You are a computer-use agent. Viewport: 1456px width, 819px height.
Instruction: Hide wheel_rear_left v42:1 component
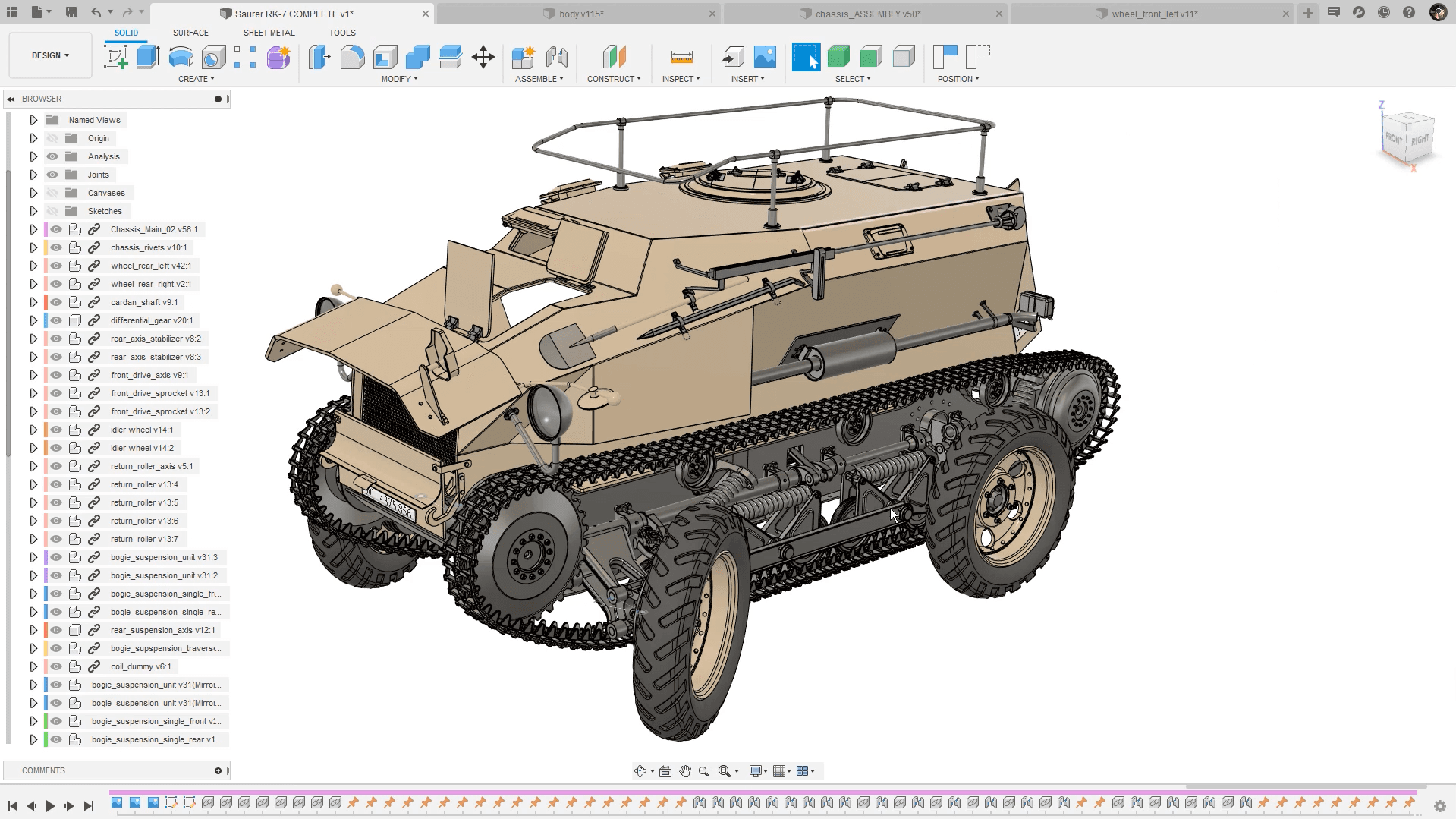tap(56, 266)
